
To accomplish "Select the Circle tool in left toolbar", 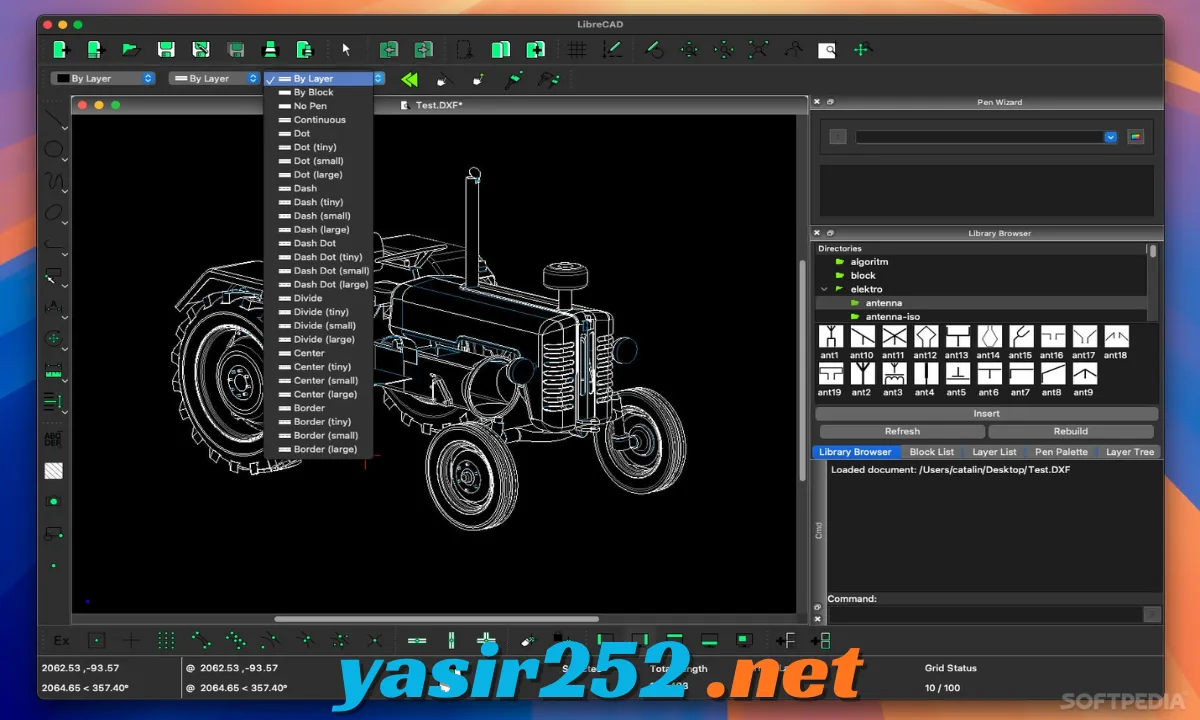I will point(54,150).
